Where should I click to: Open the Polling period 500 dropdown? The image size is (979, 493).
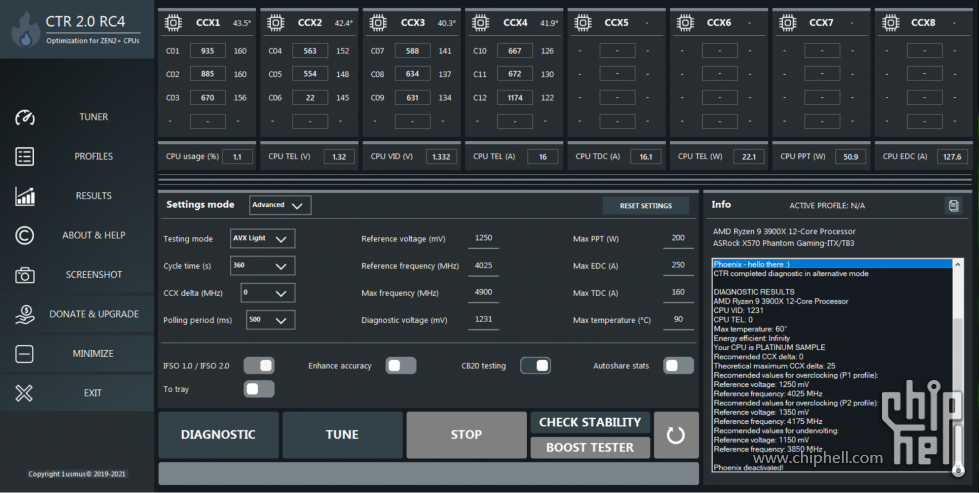coord(270,320)
